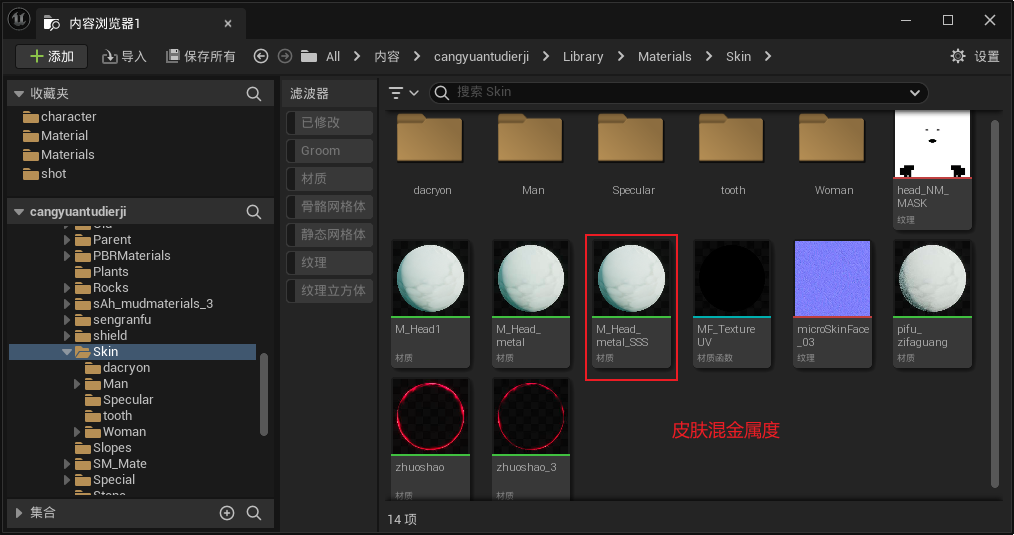The height and width of the screenshot is (535, 1014).
Task: Toggle the Groom filter
Action: pos(326,151)
